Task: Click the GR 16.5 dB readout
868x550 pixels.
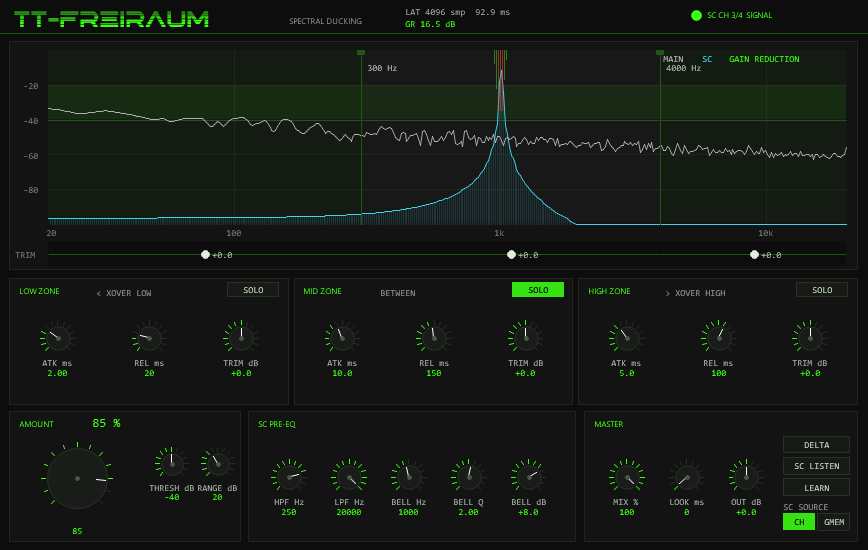Action: pyautogui.click(x=430, y=24)
